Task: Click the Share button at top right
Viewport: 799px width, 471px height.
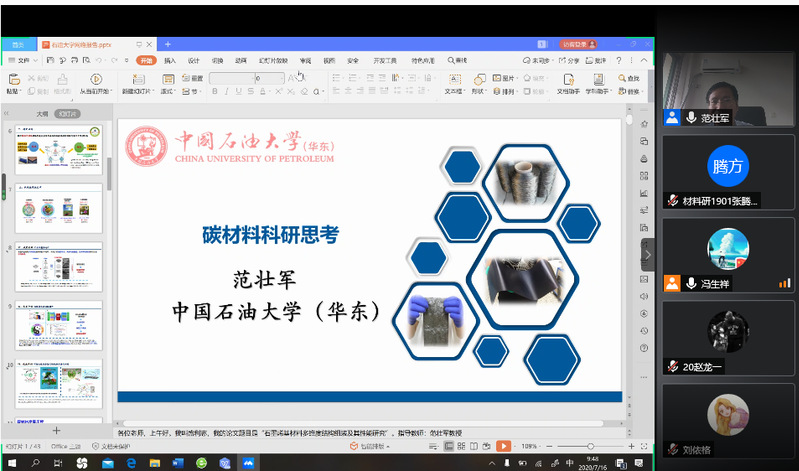Action: click(569, 60)
